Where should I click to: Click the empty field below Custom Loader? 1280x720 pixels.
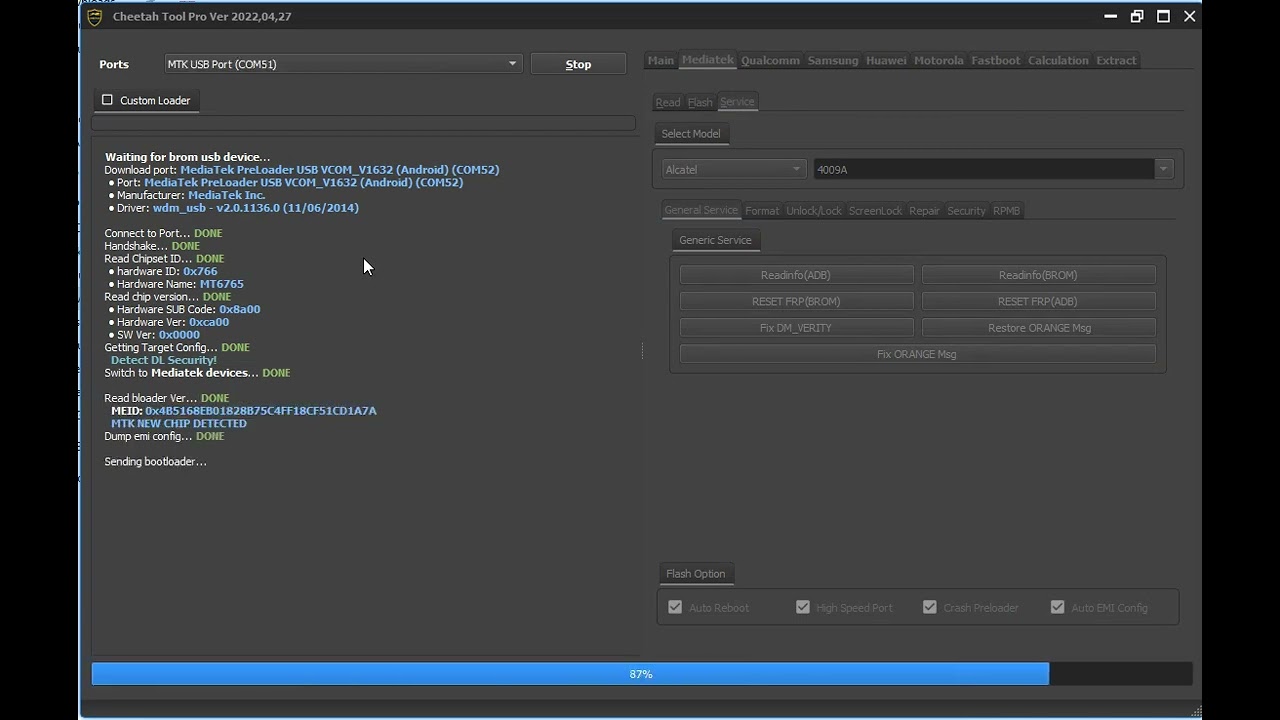(x=363, y=123)
